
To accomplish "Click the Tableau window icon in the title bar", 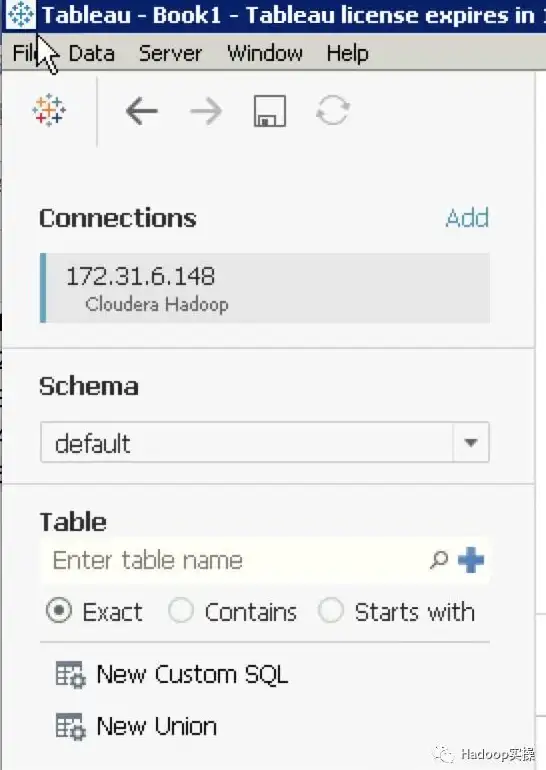I will [x=21, y=15].
